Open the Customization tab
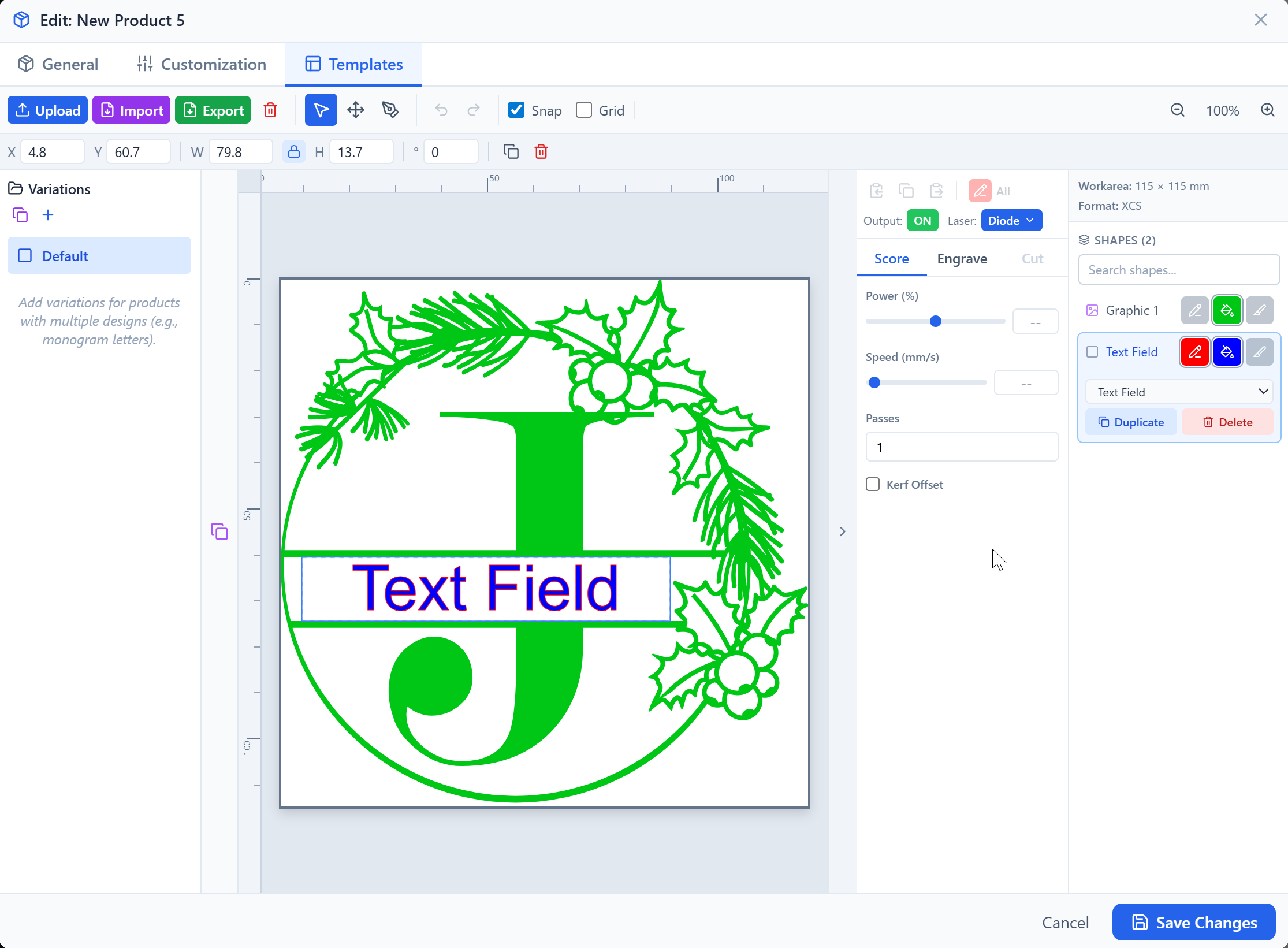1288x948 pixels. coord(201,64)
